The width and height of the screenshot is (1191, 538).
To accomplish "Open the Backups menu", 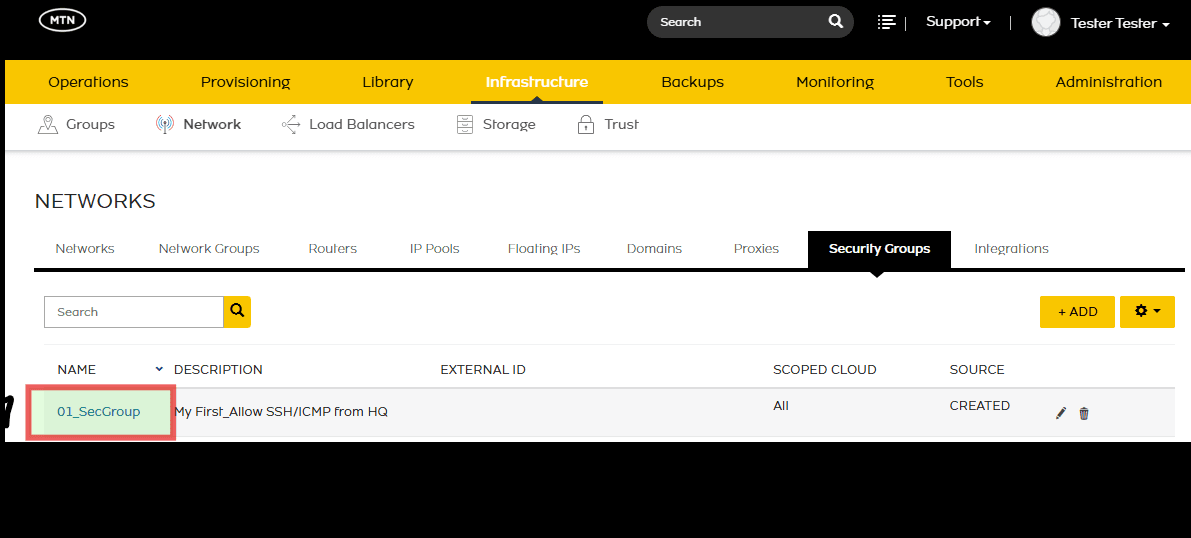I will (693, 82).
